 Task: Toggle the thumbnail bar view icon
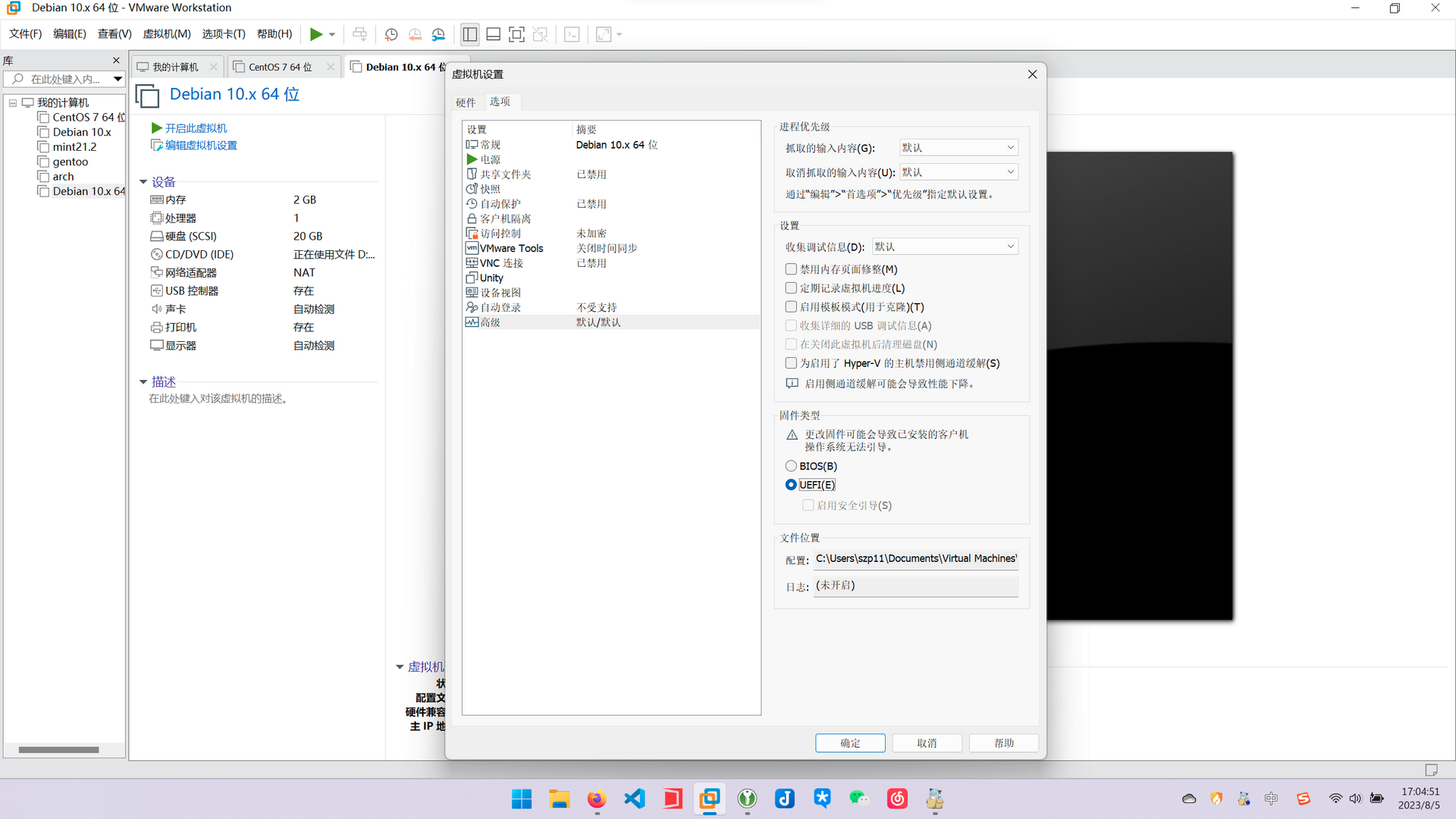tap(493, 34)
